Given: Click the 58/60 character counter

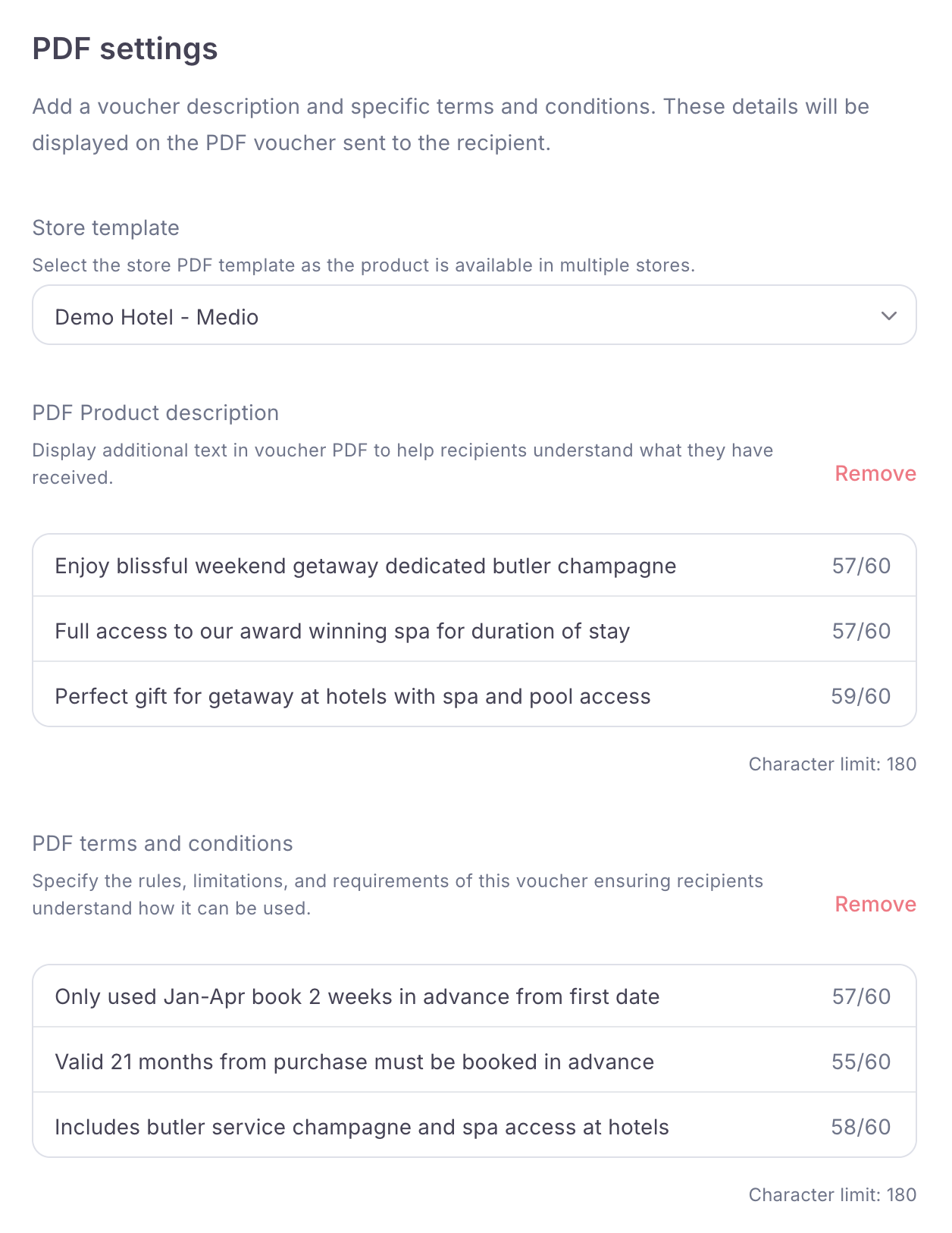Looking at the screenshot, I should pos(860,1127).
